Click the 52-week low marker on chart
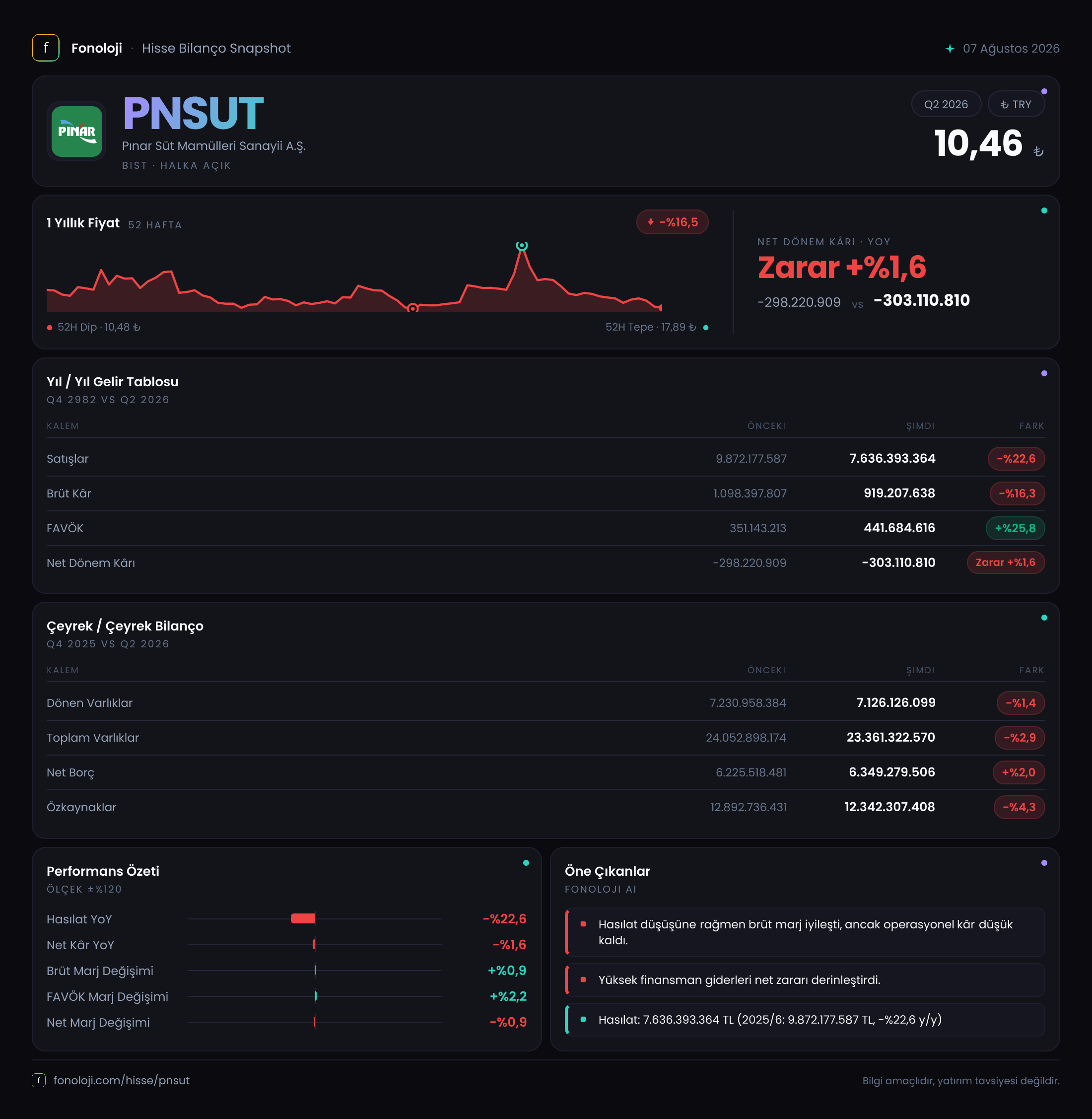Viewport: 1092px width, 1119px height. 412,309
